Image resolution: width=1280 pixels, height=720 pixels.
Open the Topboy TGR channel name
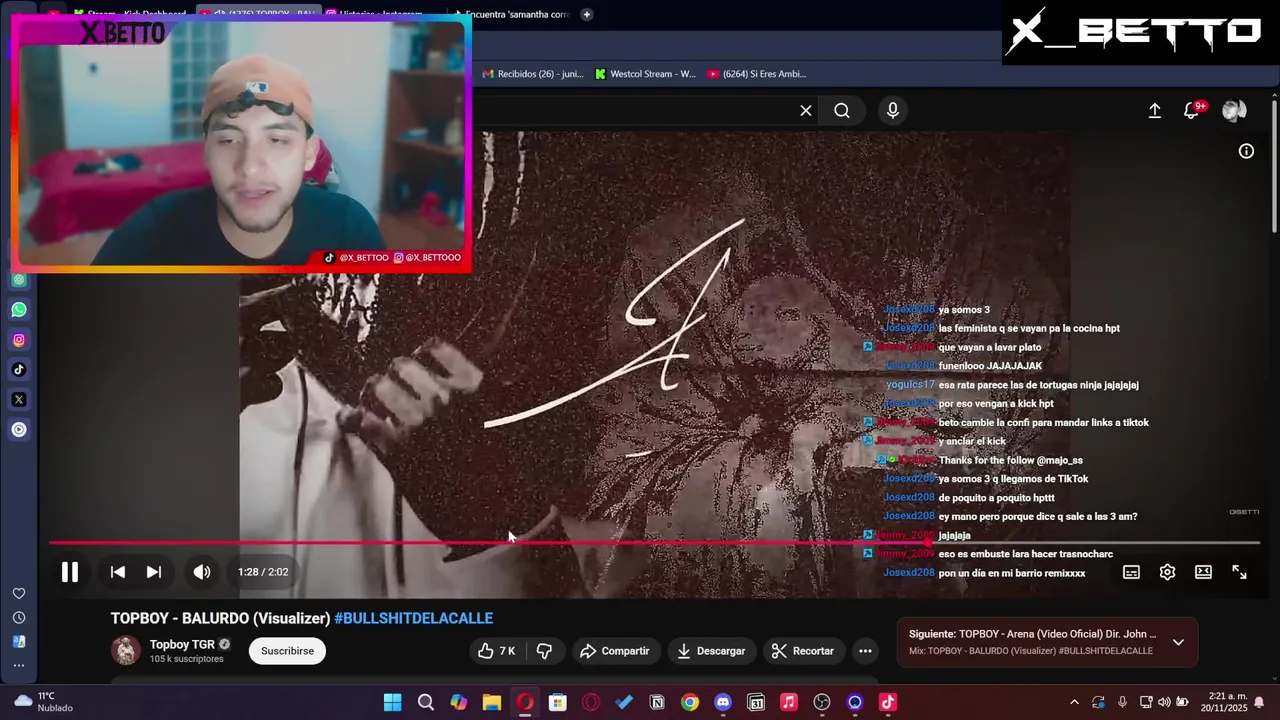click(182, 644)
